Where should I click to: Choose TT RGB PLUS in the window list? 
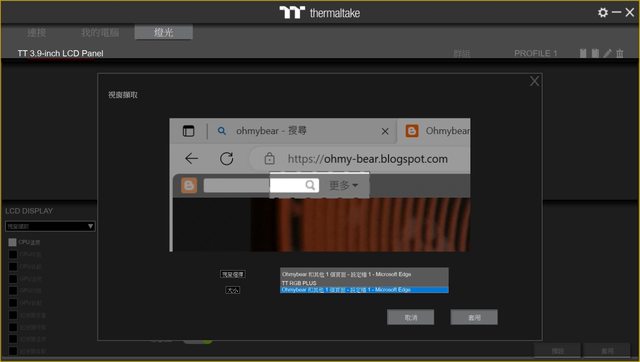(x=364, y=283)
